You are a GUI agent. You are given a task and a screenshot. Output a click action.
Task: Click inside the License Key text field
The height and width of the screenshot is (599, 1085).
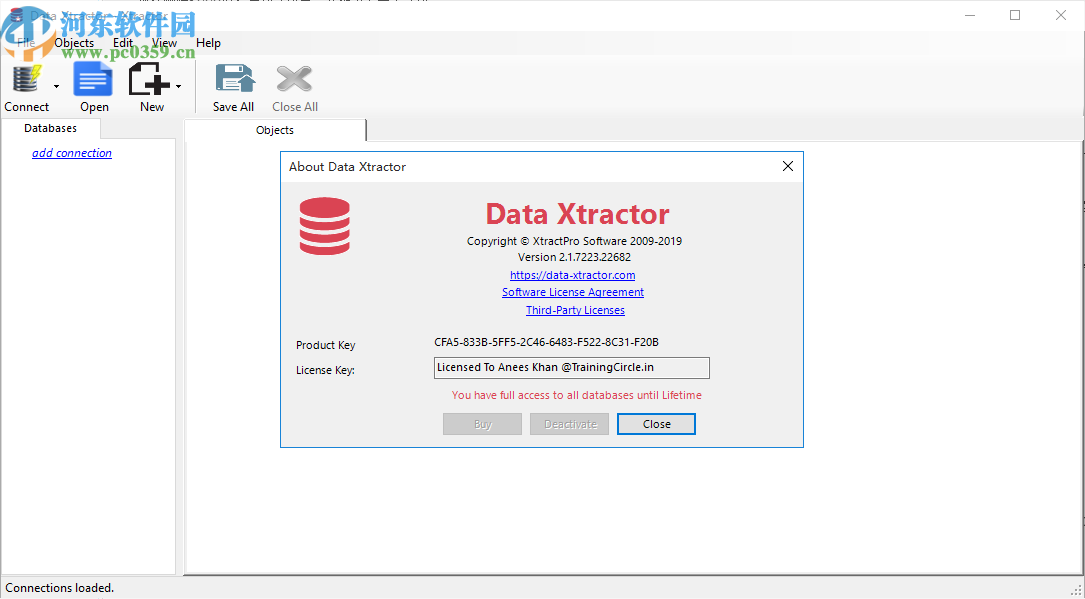(572, 368)
